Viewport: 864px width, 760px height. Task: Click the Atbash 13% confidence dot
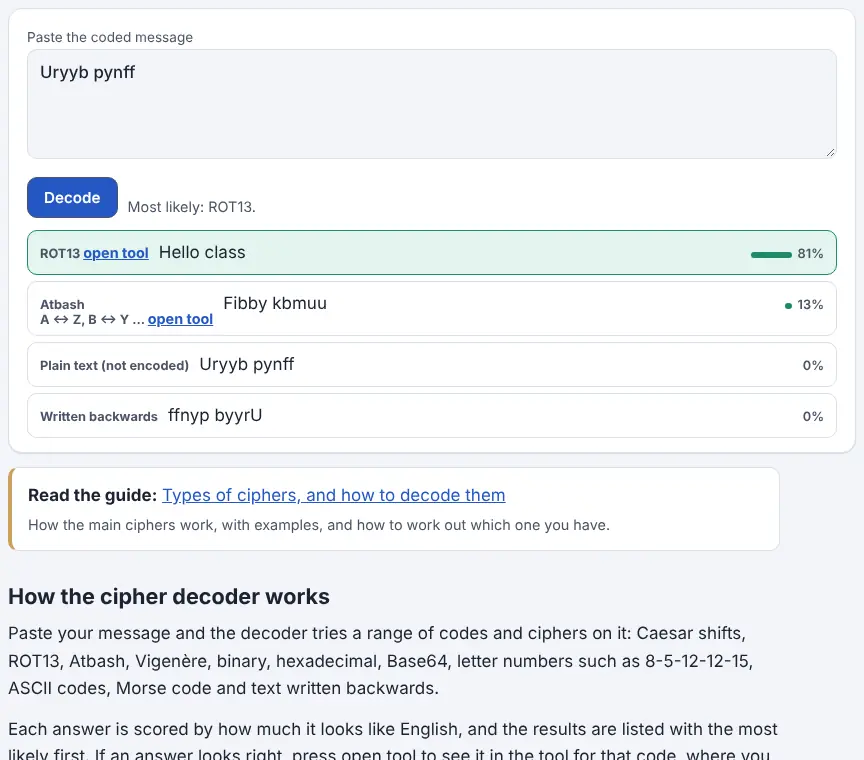[788, 305]
